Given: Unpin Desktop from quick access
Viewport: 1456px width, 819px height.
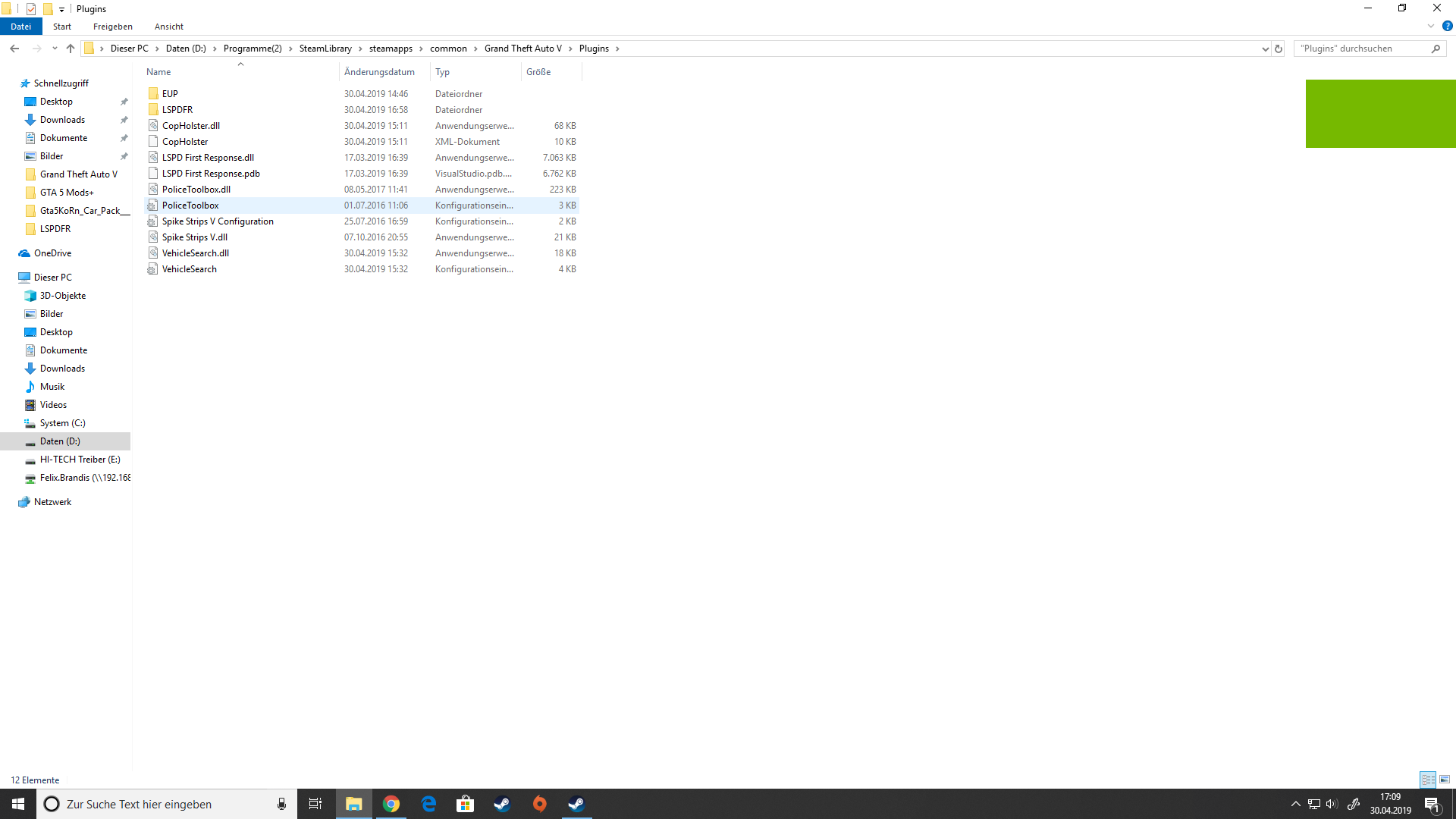Looking at the screenshot, I should pyautogui.click(x=124, y=102).
